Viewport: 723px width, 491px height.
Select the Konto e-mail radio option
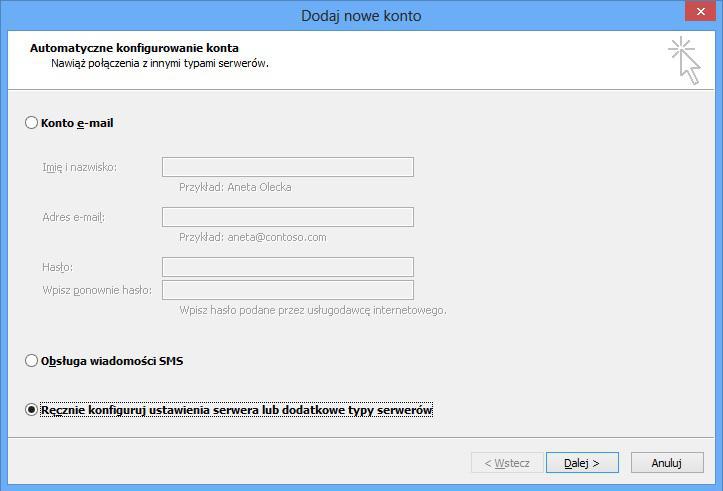31,123
